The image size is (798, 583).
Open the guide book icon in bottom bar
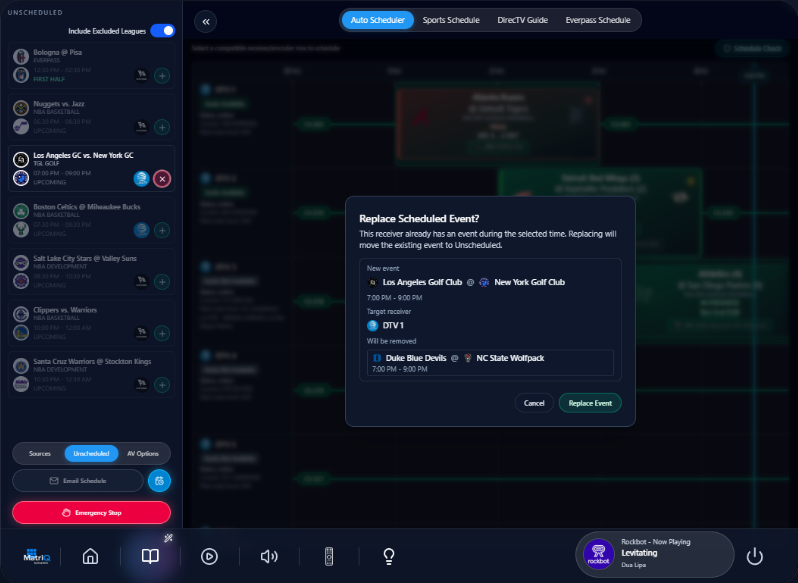click(150, 556)
